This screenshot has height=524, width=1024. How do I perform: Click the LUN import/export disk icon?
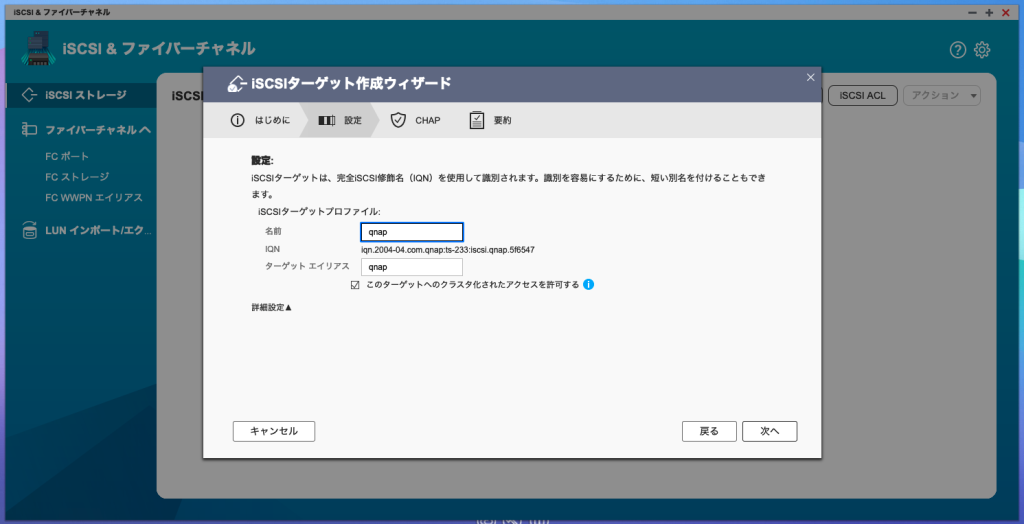tap(29, 231)
